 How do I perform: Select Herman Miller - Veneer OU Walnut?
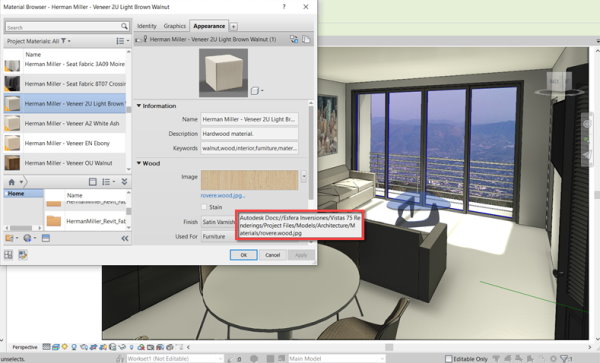[x=64, y=163]
